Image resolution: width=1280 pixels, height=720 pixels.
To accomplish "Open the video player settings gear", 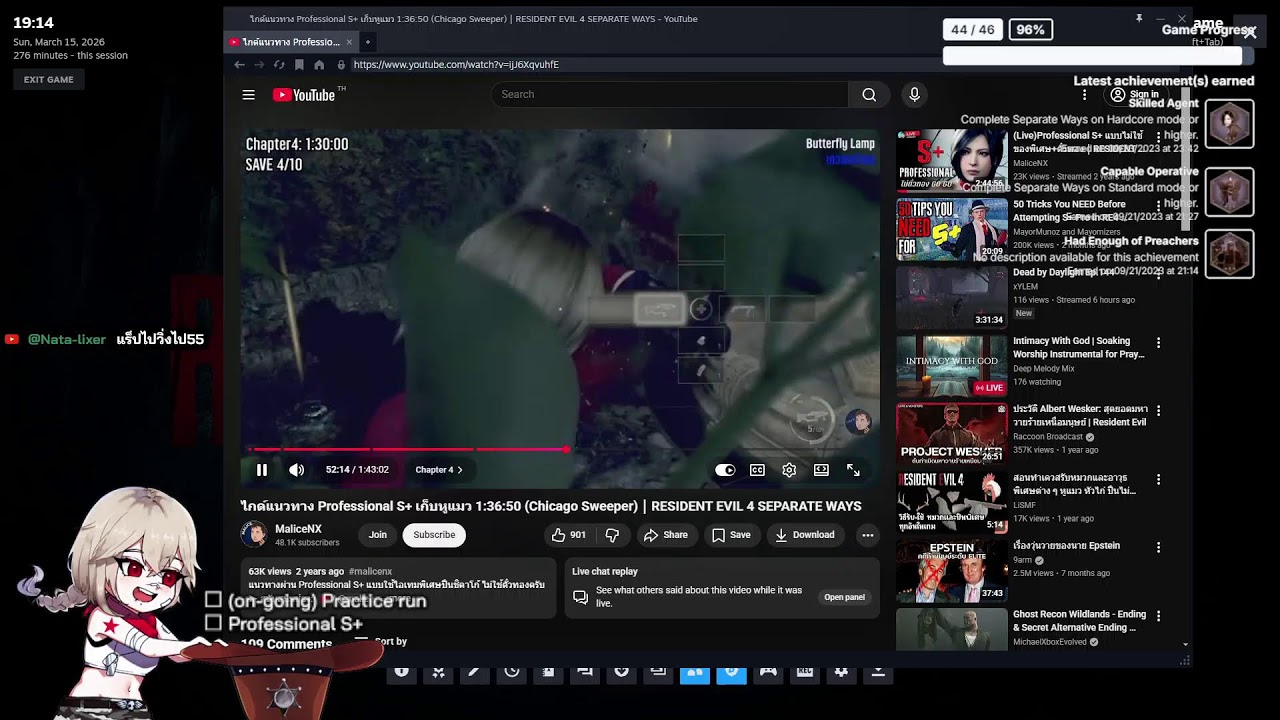I will pos(789,470).
